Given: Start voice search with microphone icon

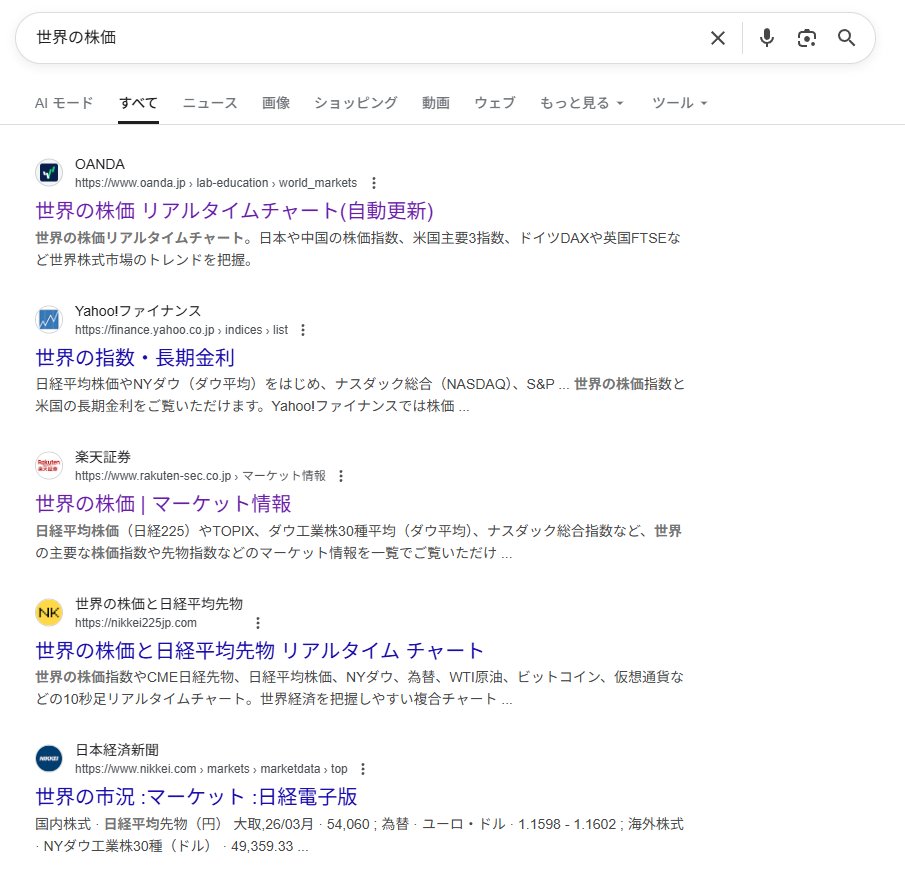Looking at the screenshot, I should (x=766, y=38).
